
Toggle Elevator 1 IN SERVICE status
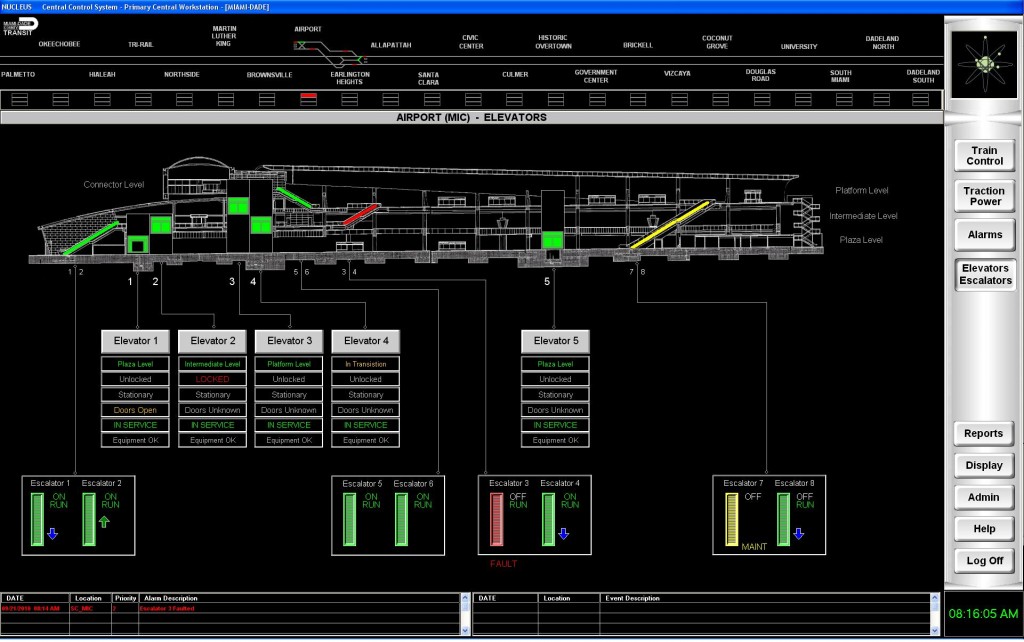point(136,425)
